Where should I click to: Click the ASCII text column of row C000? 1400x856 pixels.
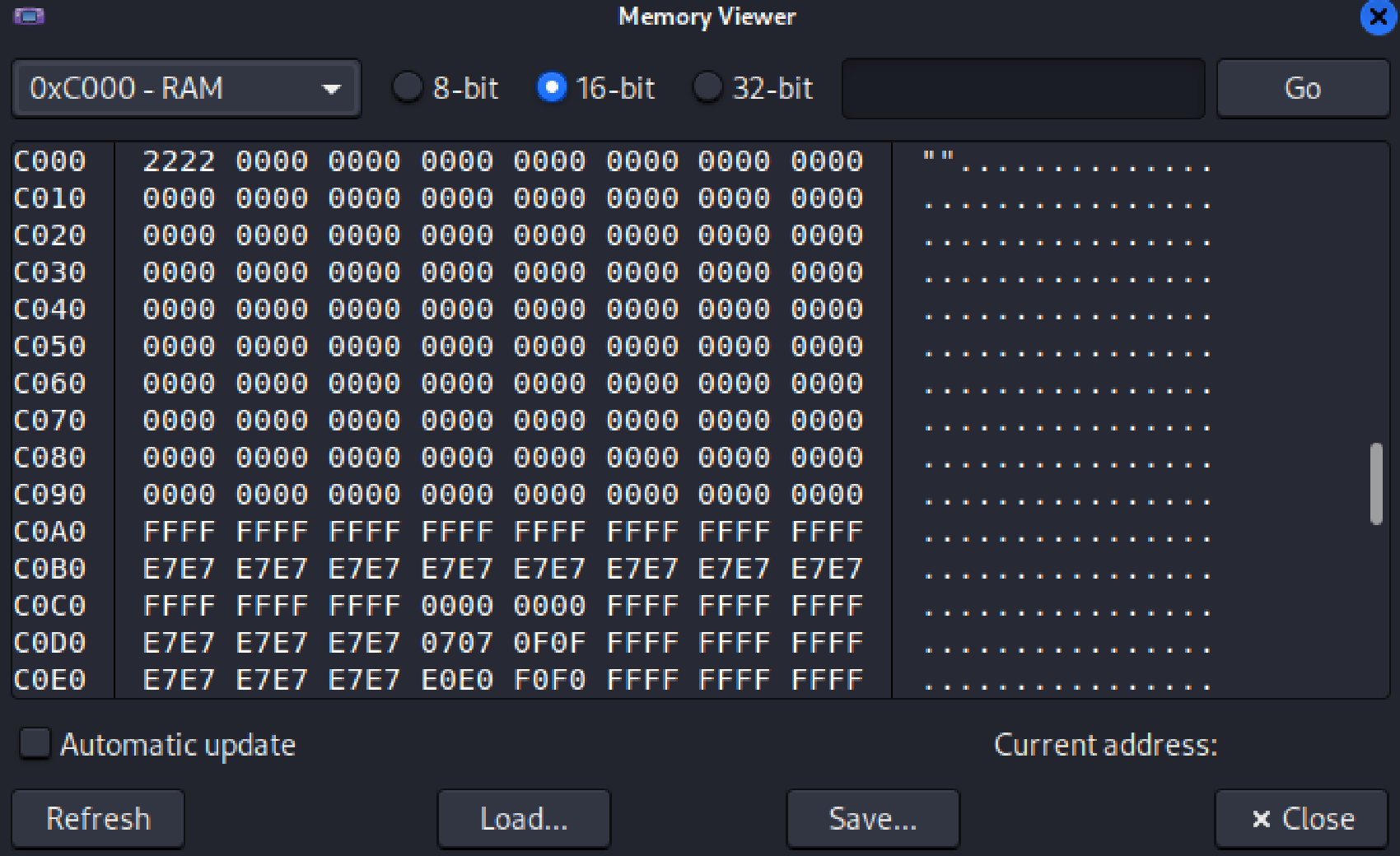(x=1066, y=162)
